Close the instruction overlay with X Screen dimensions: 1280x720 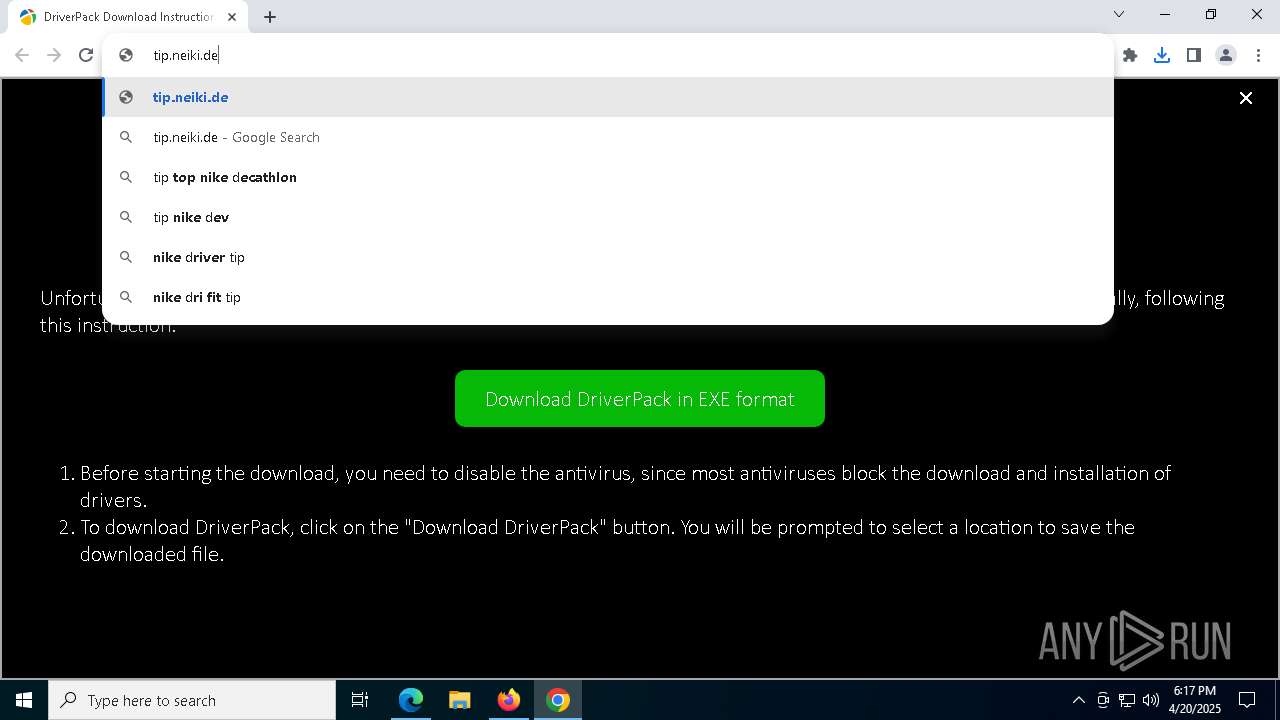(x=1246, y=98)
